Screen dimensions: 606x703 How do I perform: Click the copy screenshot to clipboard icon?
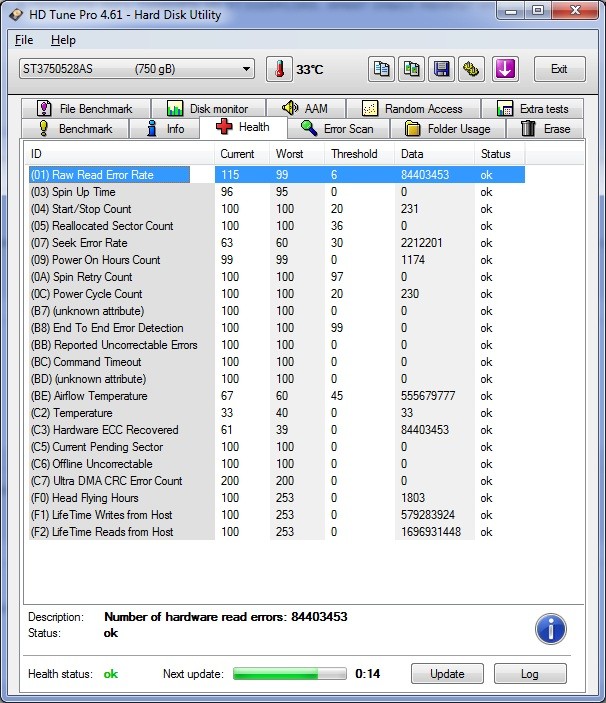click(x=411, y=69)
